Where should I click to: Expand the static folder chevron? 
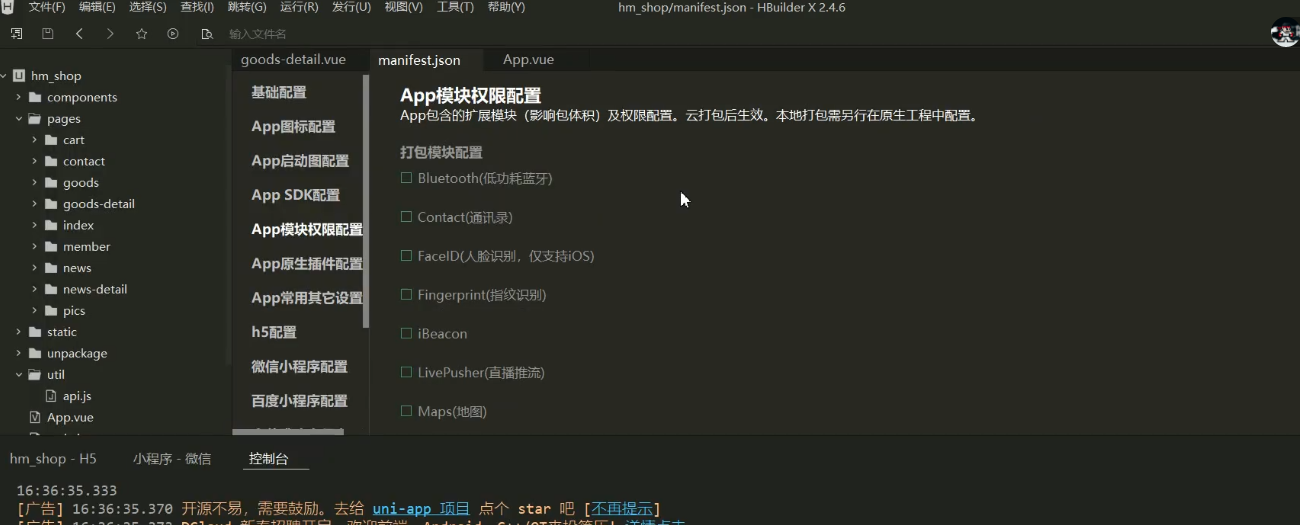click(x=19, y=332)
